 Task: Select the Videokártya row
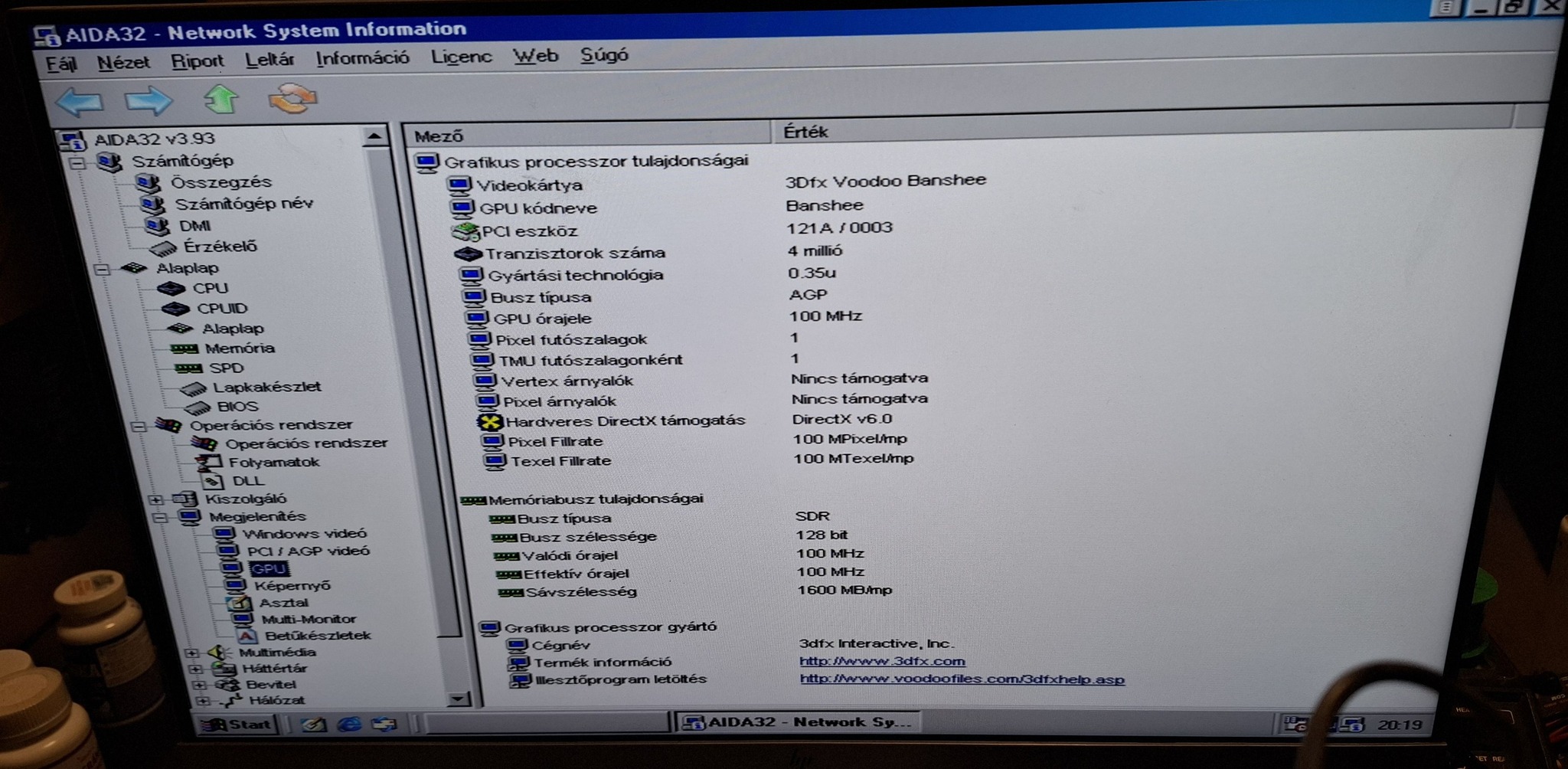click(529, 185)
